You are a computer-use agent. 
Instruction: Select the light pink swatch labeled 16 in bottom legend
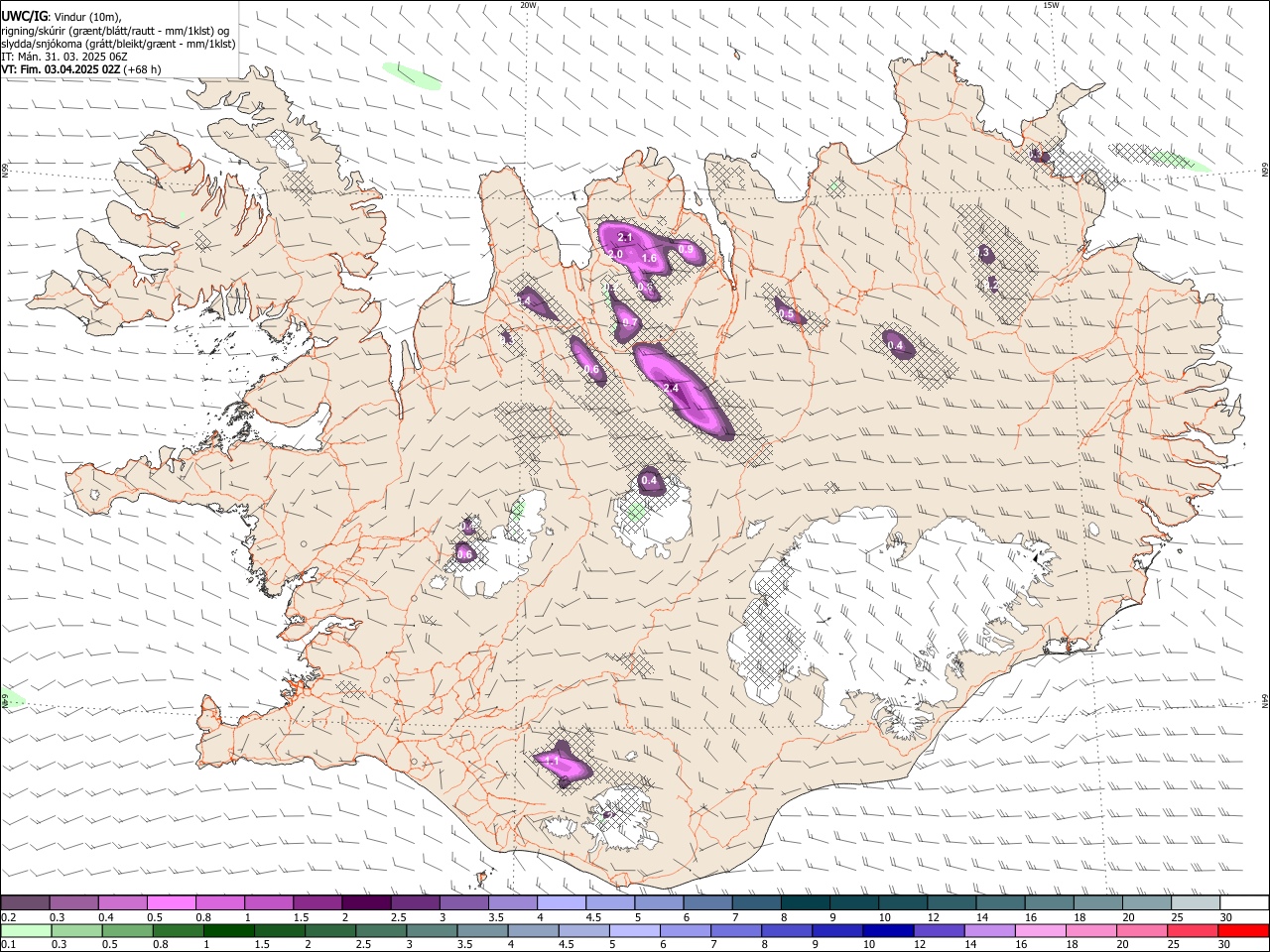[1039, 930]
